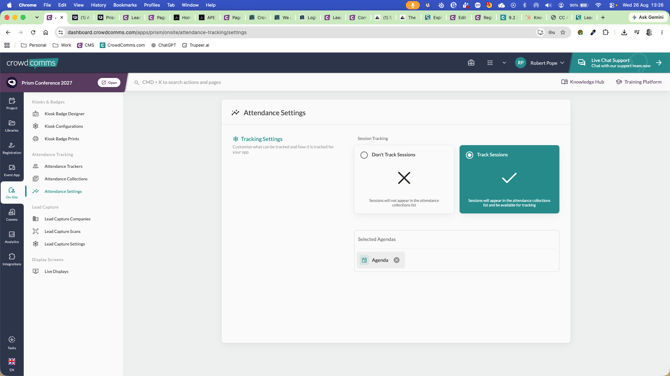
Task: Click the Chrome home icon
Action: (x=46, y=32)
